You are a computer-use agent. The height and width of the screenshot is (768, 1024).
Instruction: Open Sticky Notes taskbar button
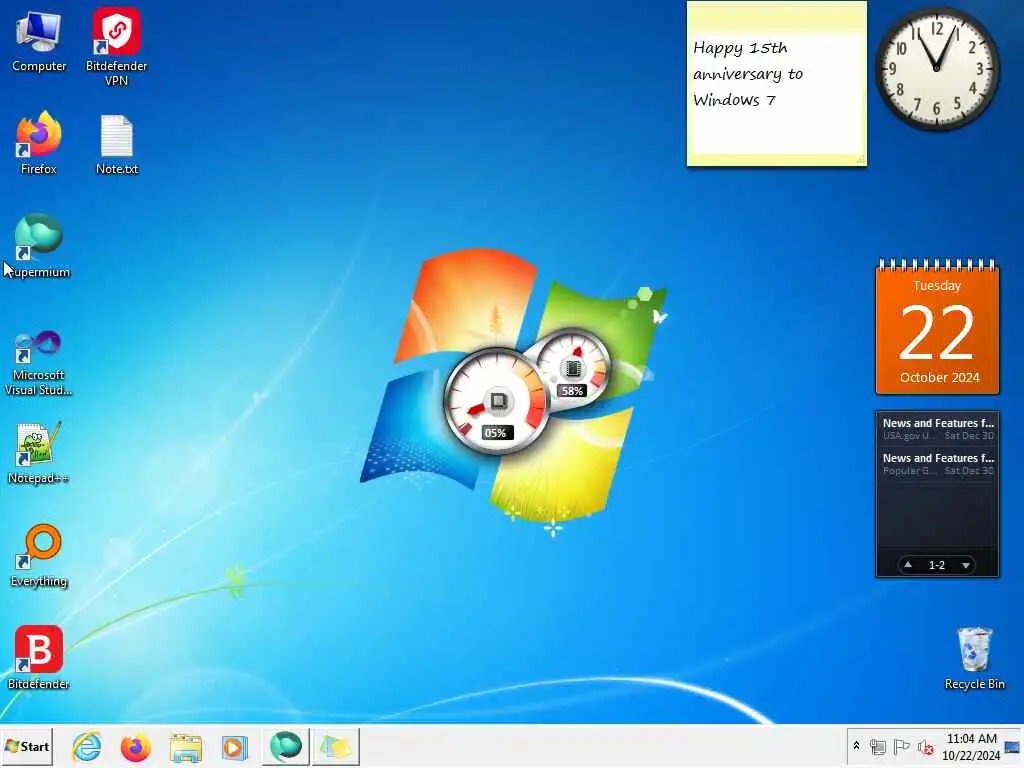click(x=335, y=746)
